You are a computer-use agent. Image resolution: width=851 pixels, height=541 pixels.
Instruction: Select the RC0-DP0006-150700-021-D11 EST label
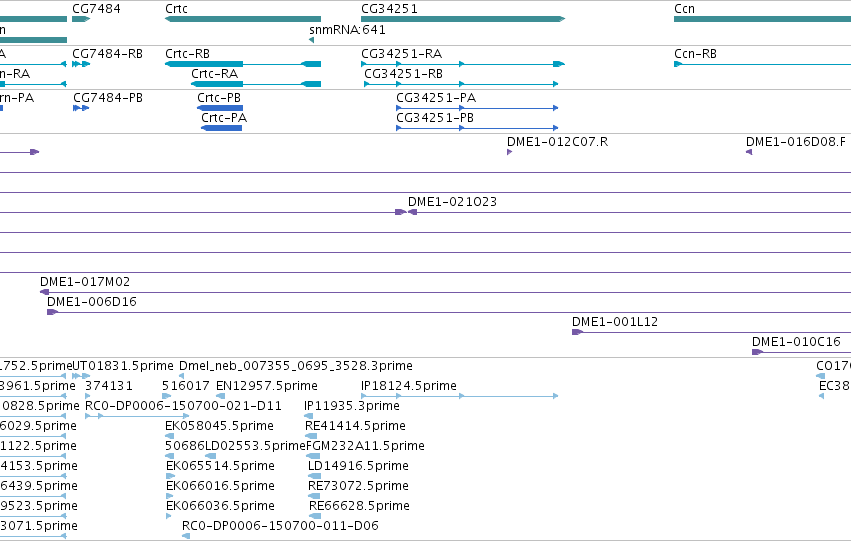point(183,406)
